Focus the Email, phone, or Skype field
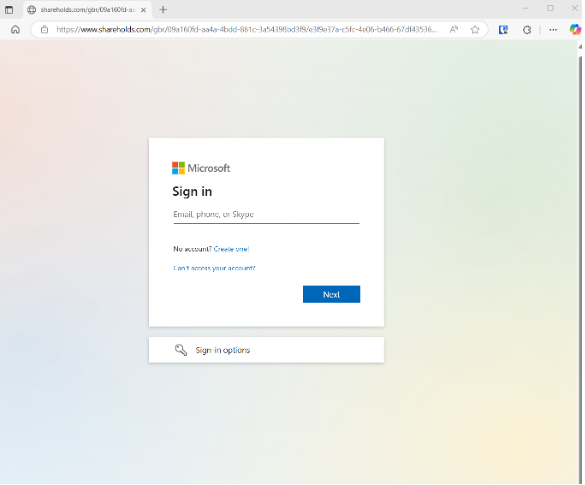The image size is (585, 485). tap(266, 215)
